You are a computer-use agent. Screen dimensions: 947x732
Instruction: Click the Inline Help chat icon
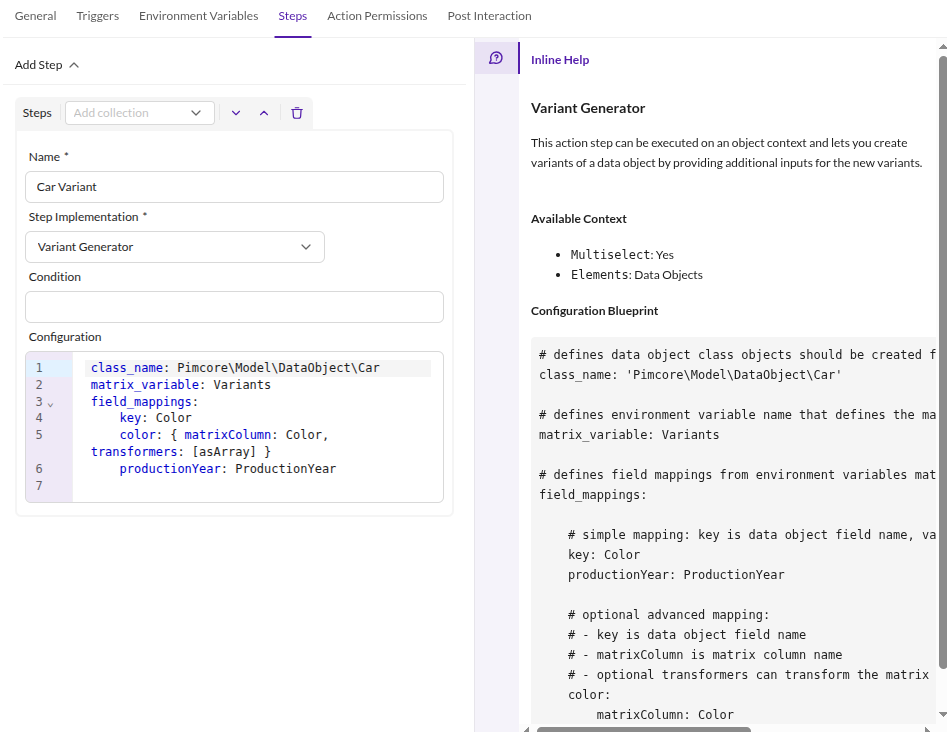[x=496, y=58]
